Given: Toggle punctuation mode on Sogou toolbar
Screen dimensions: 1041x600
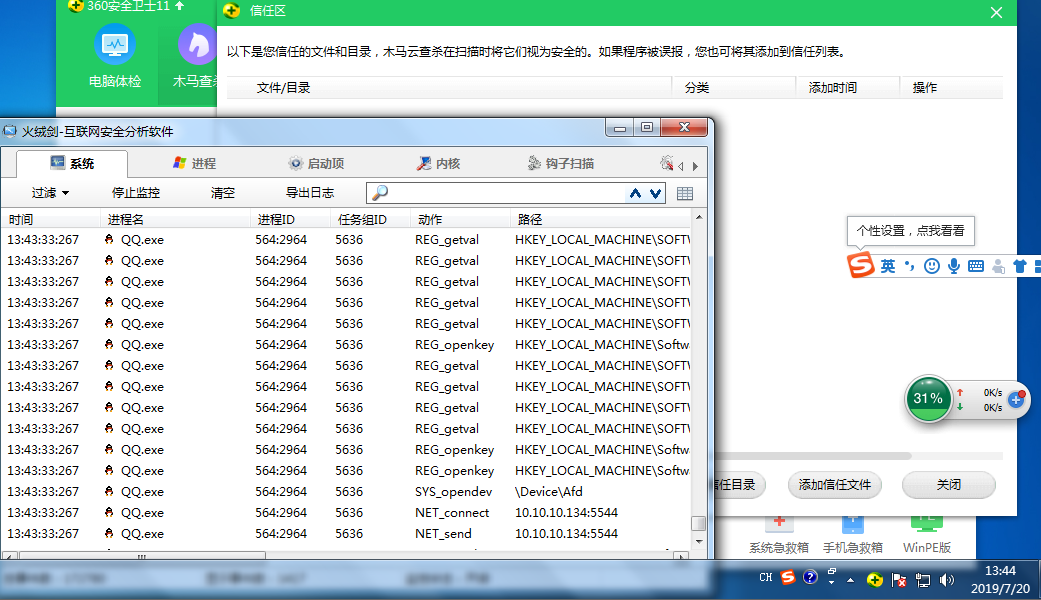Looking at the screenshot, I should click(909, 266).
